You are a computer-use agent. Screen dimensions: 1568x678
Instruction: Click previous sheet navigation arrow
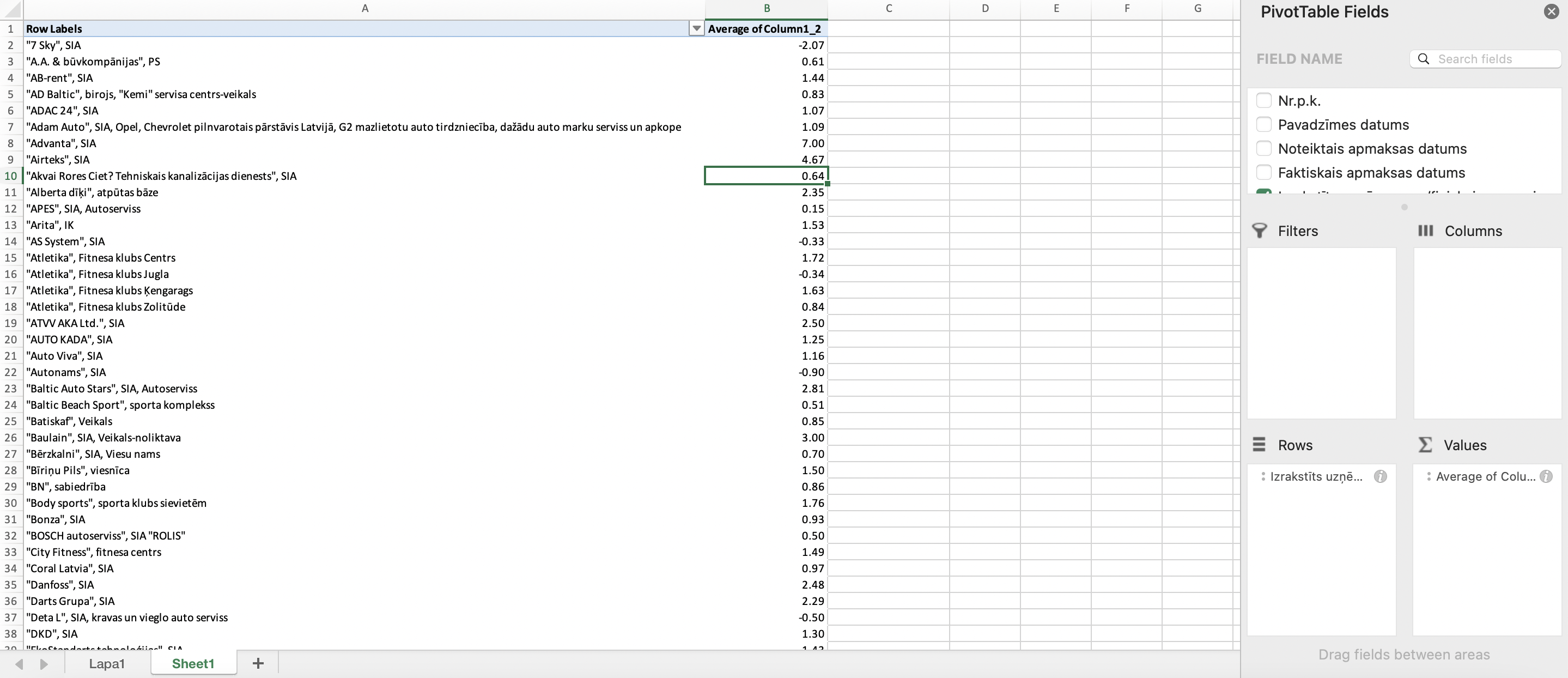[x=20, y=663]
